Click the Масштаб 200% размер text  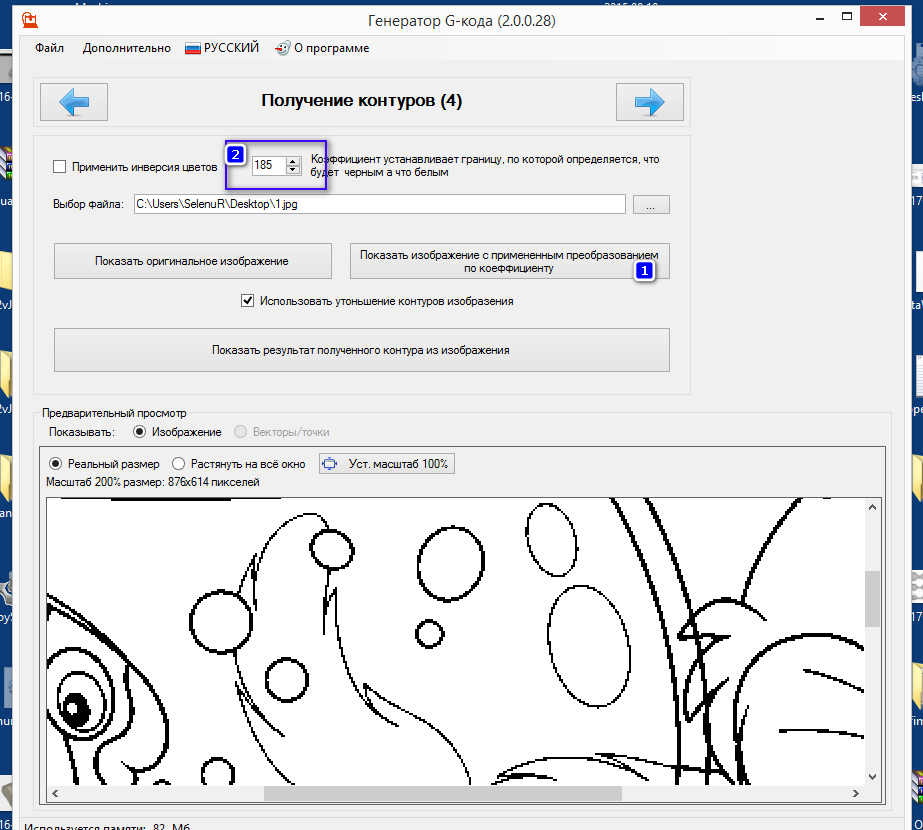(x=152, y=482)
